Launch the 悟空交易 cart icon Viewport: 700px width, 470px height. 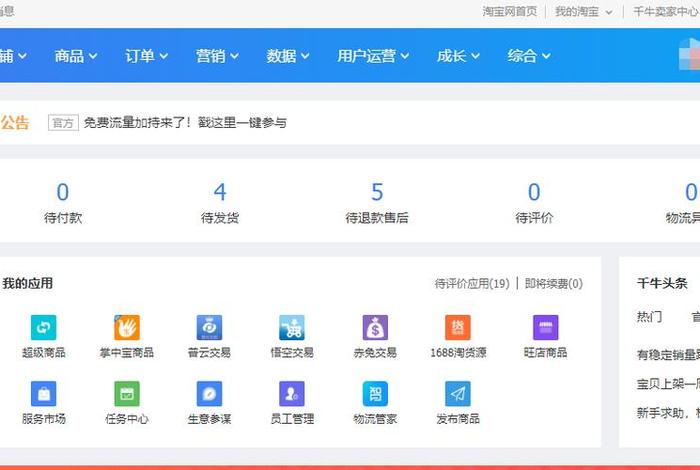coord(292,328)
